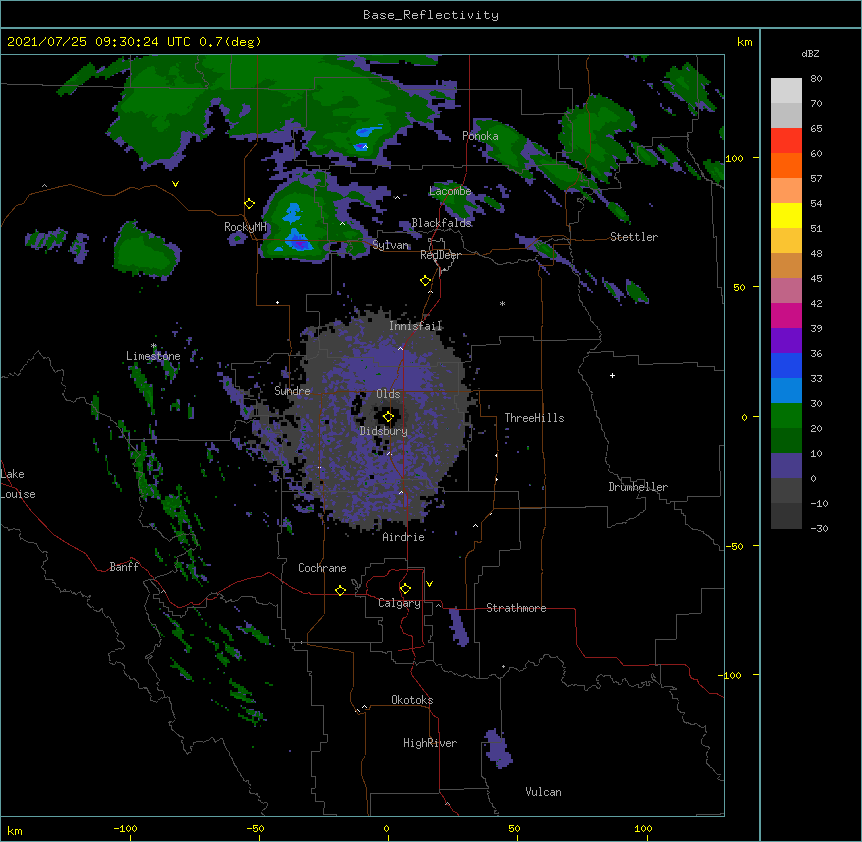
Task: Pick the slate purple swatch in the legend
Action: pyautogui.click(x=786, y=466)
